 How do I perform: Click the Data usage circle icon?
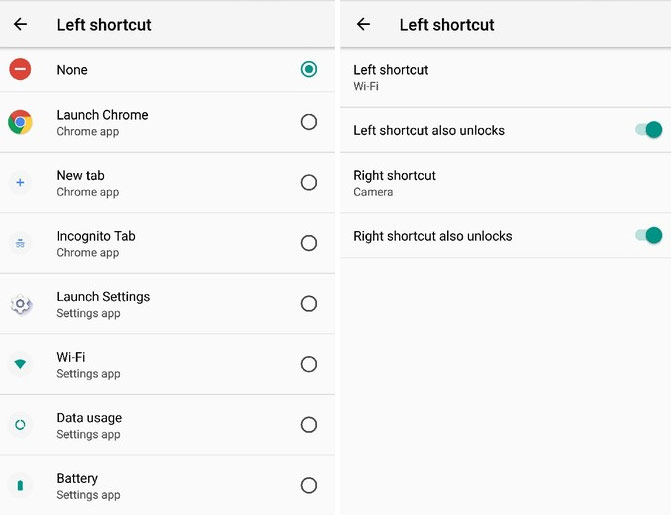click(x=20, y=425)
